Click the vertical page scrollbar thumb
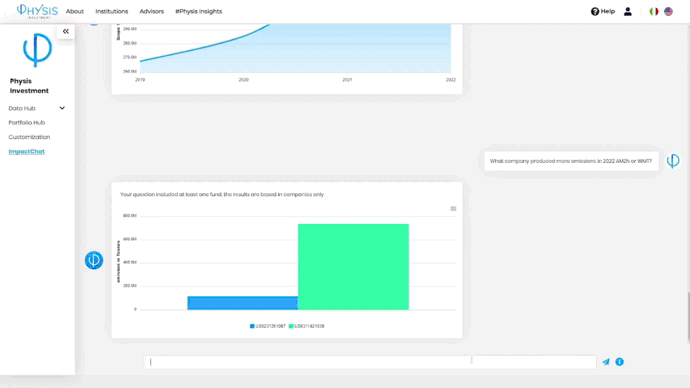This screenshot has height=388, width=690. point(688,316)
